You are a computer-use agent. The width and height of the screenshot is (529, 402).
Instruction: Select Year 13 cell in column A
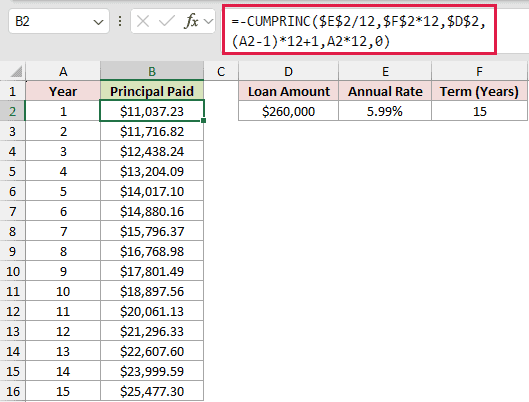click(x=63, y=351)
